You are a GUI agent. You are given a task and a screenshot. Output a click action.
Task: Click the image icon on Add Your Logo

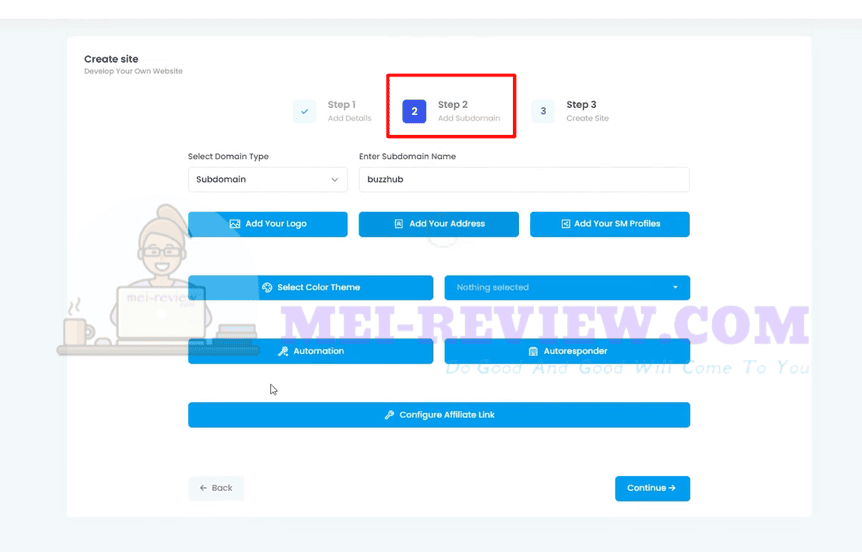click(x=235, y=224)
